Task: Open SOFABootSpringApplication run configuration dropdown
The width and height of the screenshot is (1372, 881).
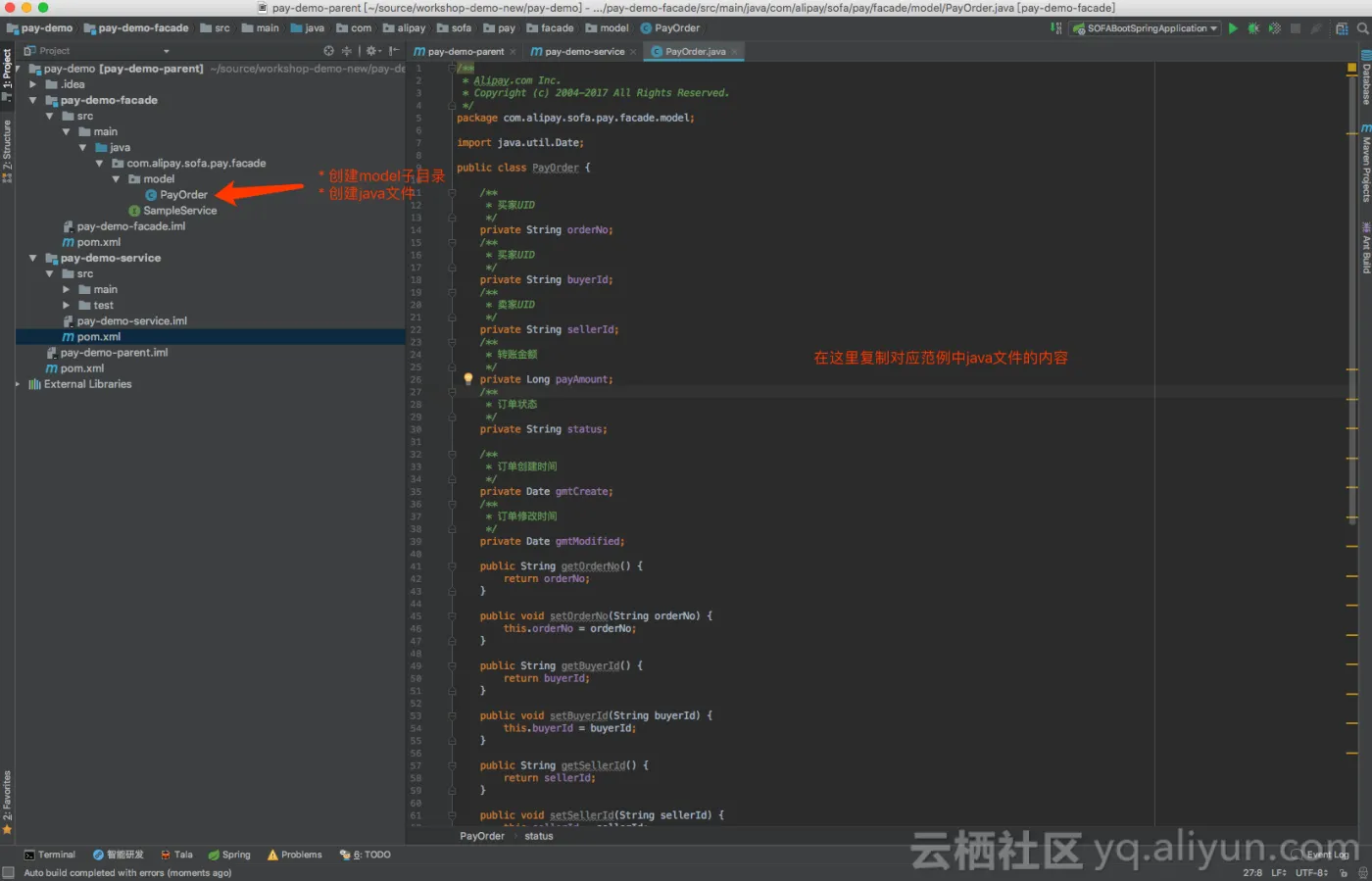Action: click(1146, 28)
